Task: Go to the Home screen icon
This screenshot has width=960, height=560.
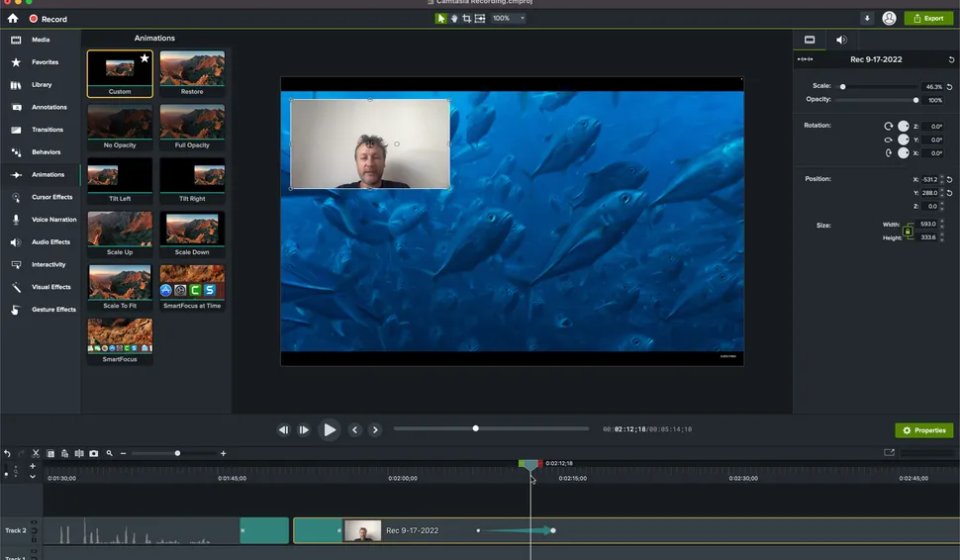Action: [x=13, y=18]
